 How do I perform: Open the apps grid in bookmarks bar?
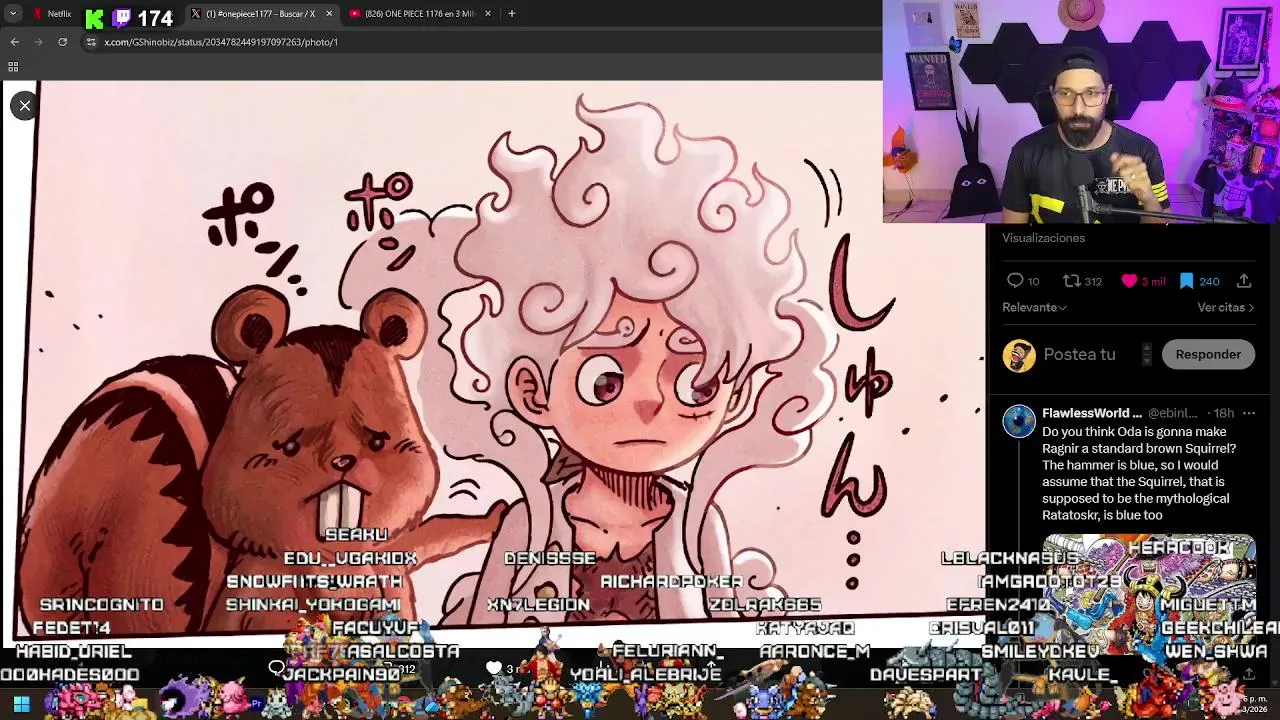click(13, 67)
